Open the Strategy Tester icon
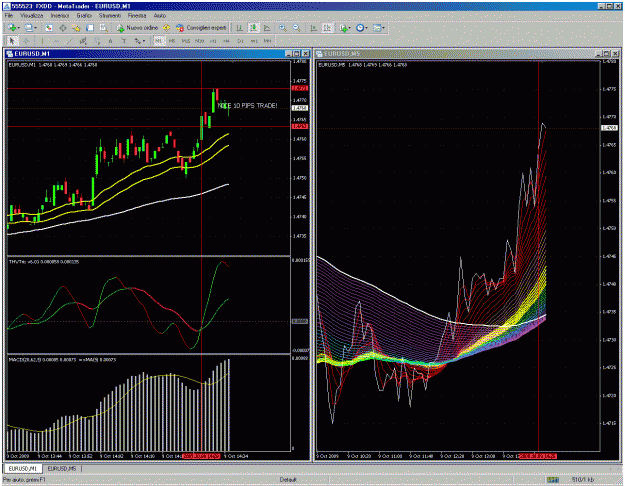The height and width of the screenshot is (486, 625). click(x=103, y=28)
